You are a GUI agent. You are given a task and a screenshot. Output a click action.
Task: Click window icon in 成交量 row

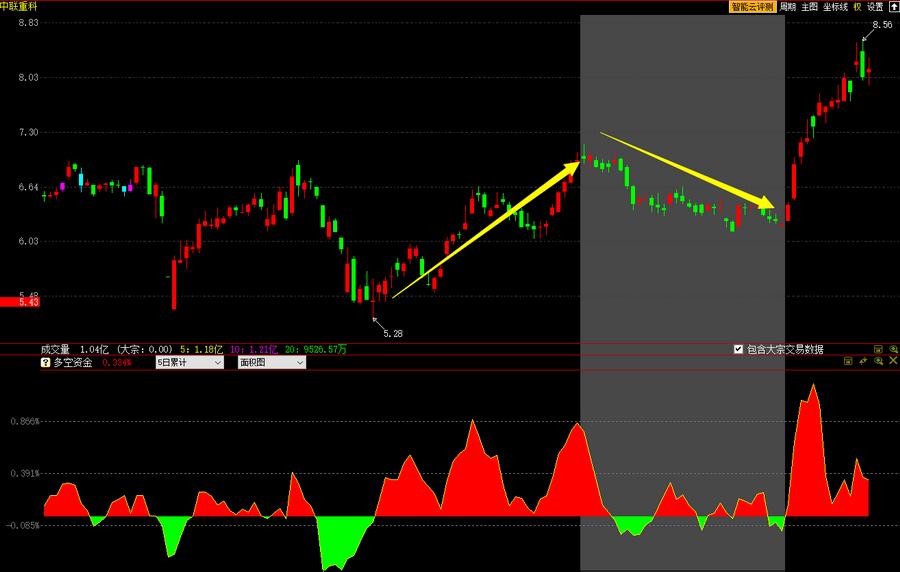(x=878, y=349)
